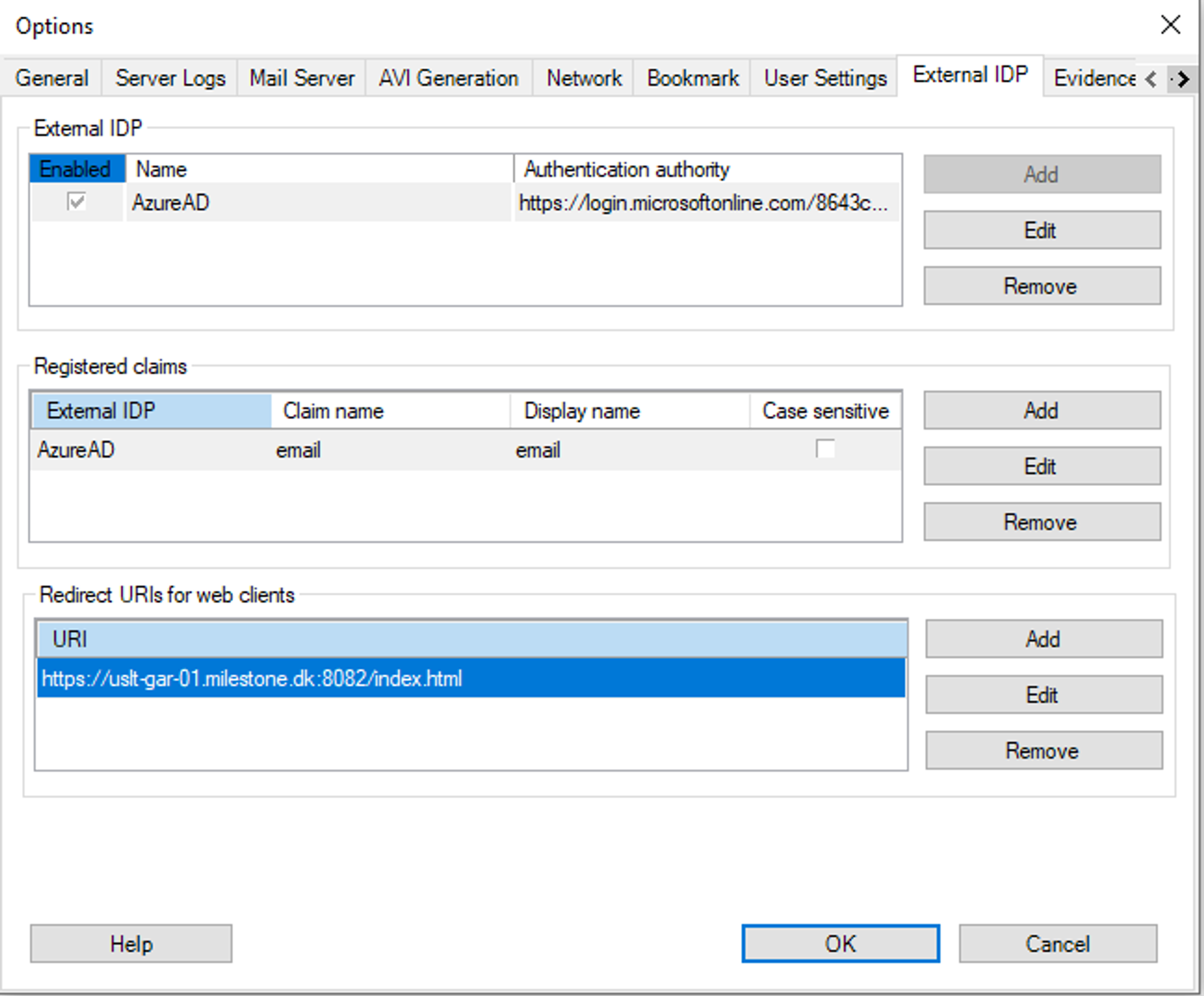
Task: Enable Case sensitive for the email claim
Action: 825,449
